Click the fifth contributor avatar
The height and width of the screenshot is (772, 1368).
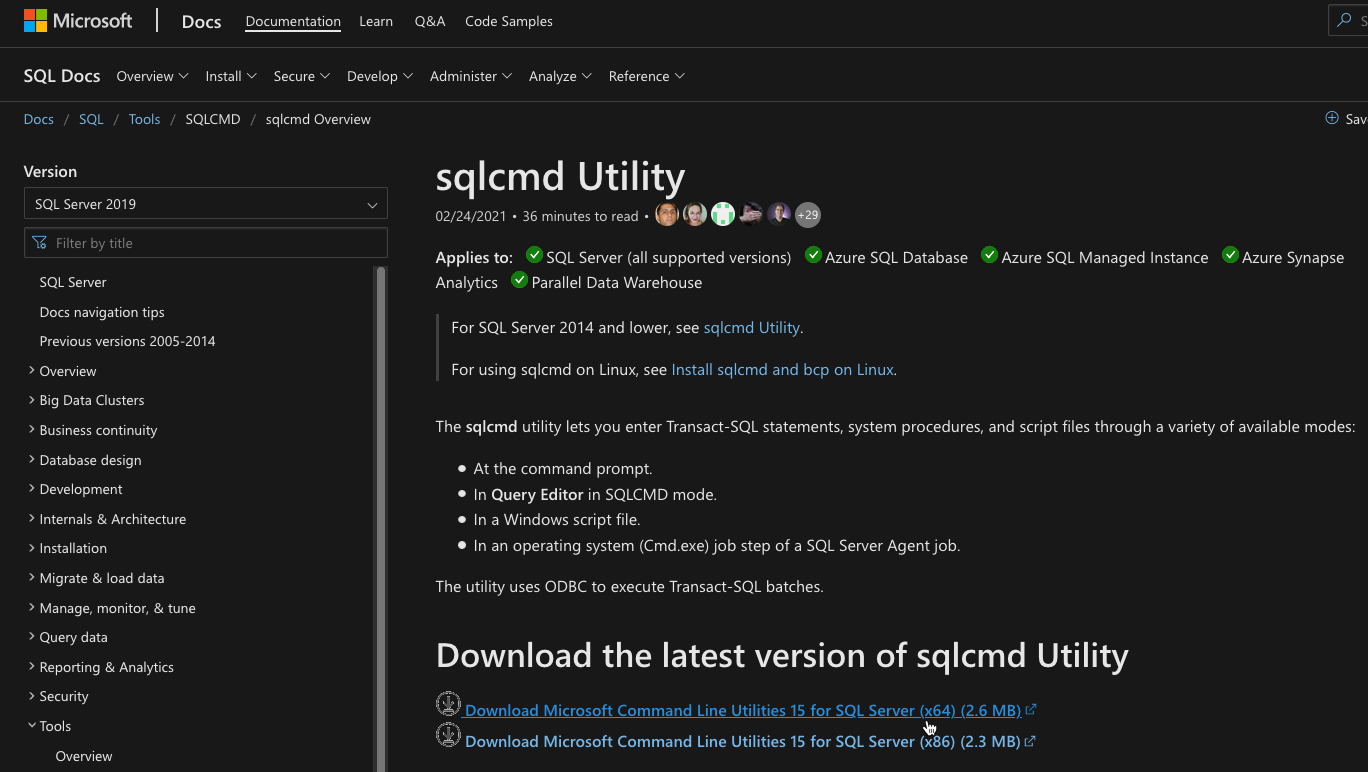pos(779,214)
